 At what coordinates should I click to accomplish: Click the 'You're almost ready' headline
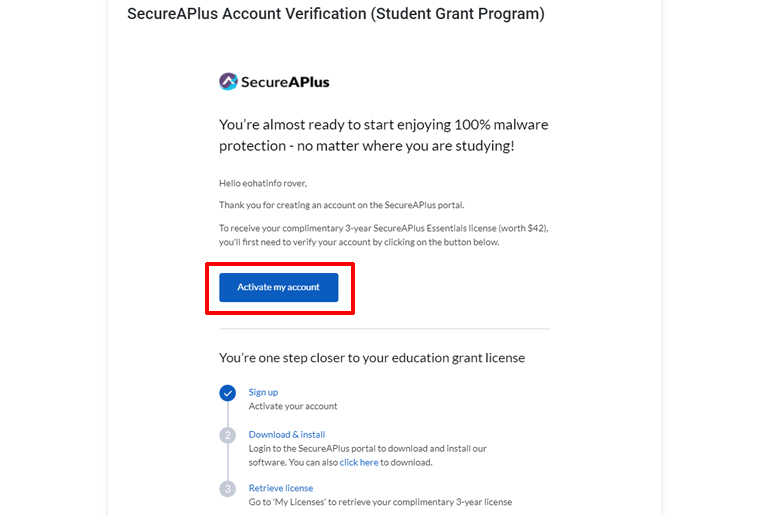point(384,135)
